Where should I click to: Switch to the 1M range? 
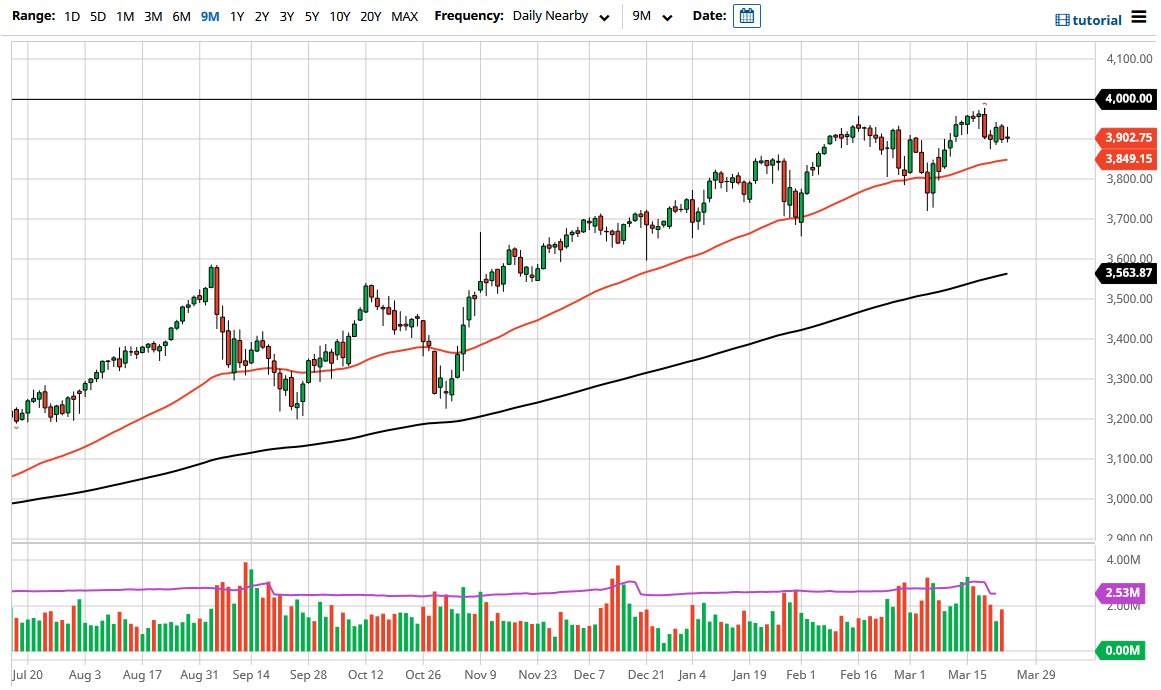(125, 16)
